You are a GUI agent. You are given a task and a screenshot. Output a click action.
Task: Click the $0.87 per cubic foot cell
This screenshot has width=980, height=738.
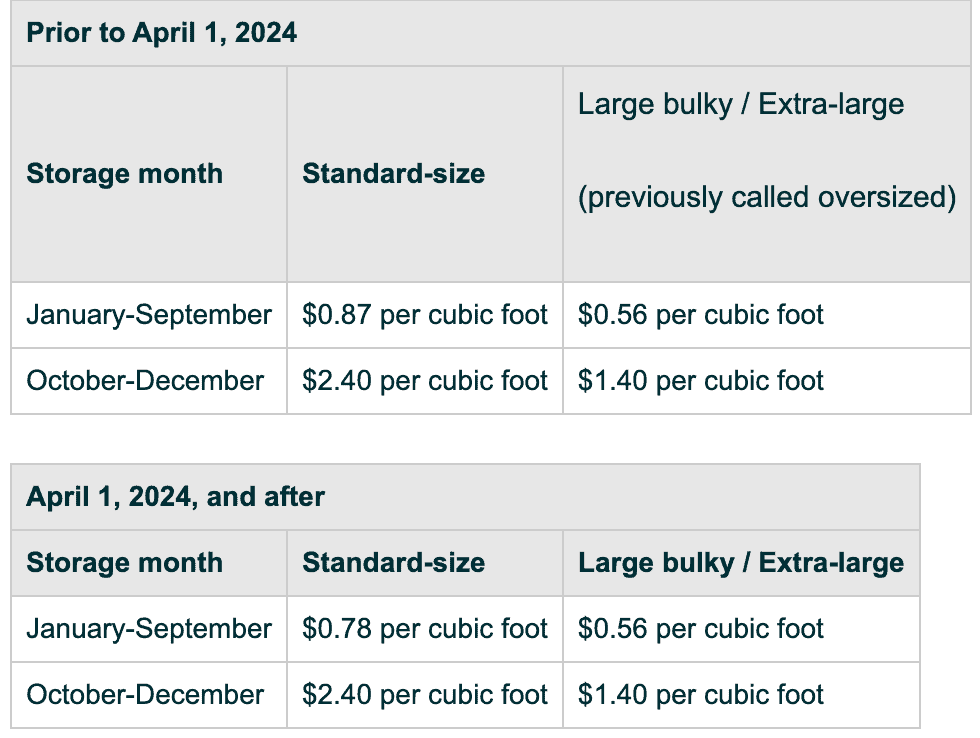425,315
